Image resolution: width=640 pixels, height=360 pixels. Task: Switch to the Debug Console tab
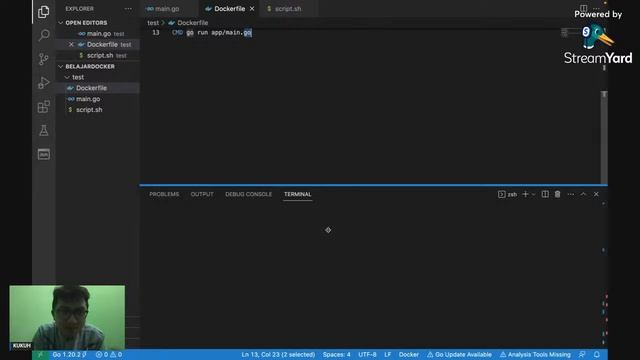coord(249,194)
